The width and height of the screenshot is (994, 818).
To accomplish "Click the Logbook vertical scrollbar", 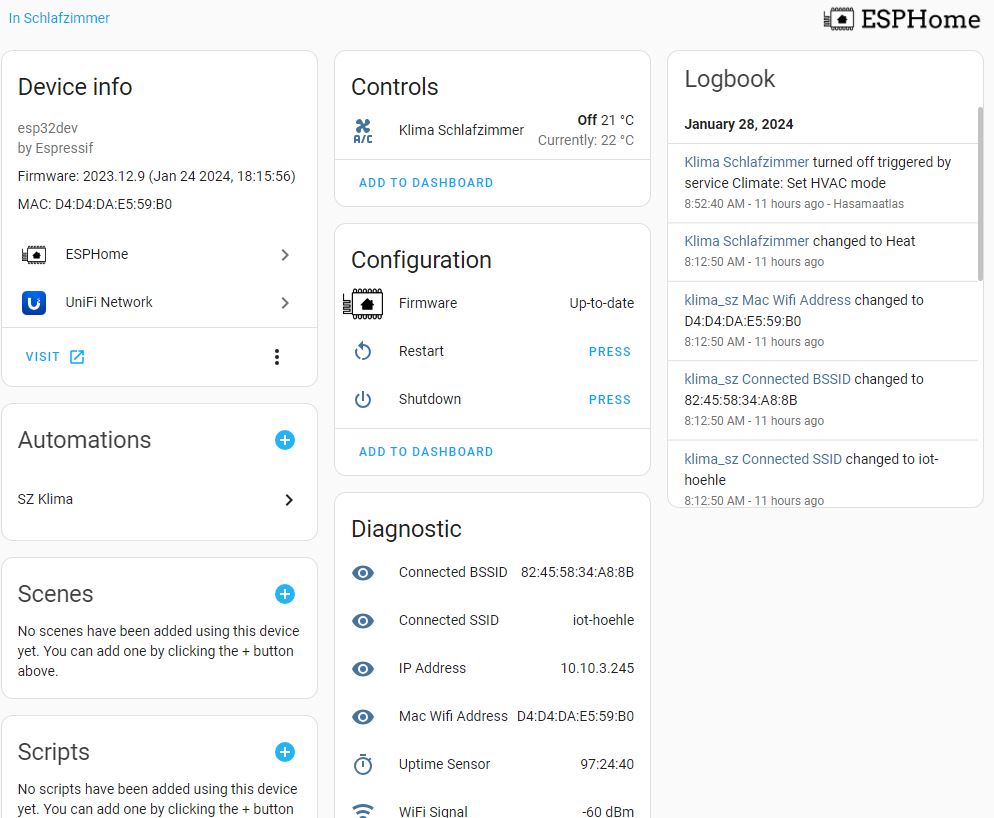I will point(980,195).
